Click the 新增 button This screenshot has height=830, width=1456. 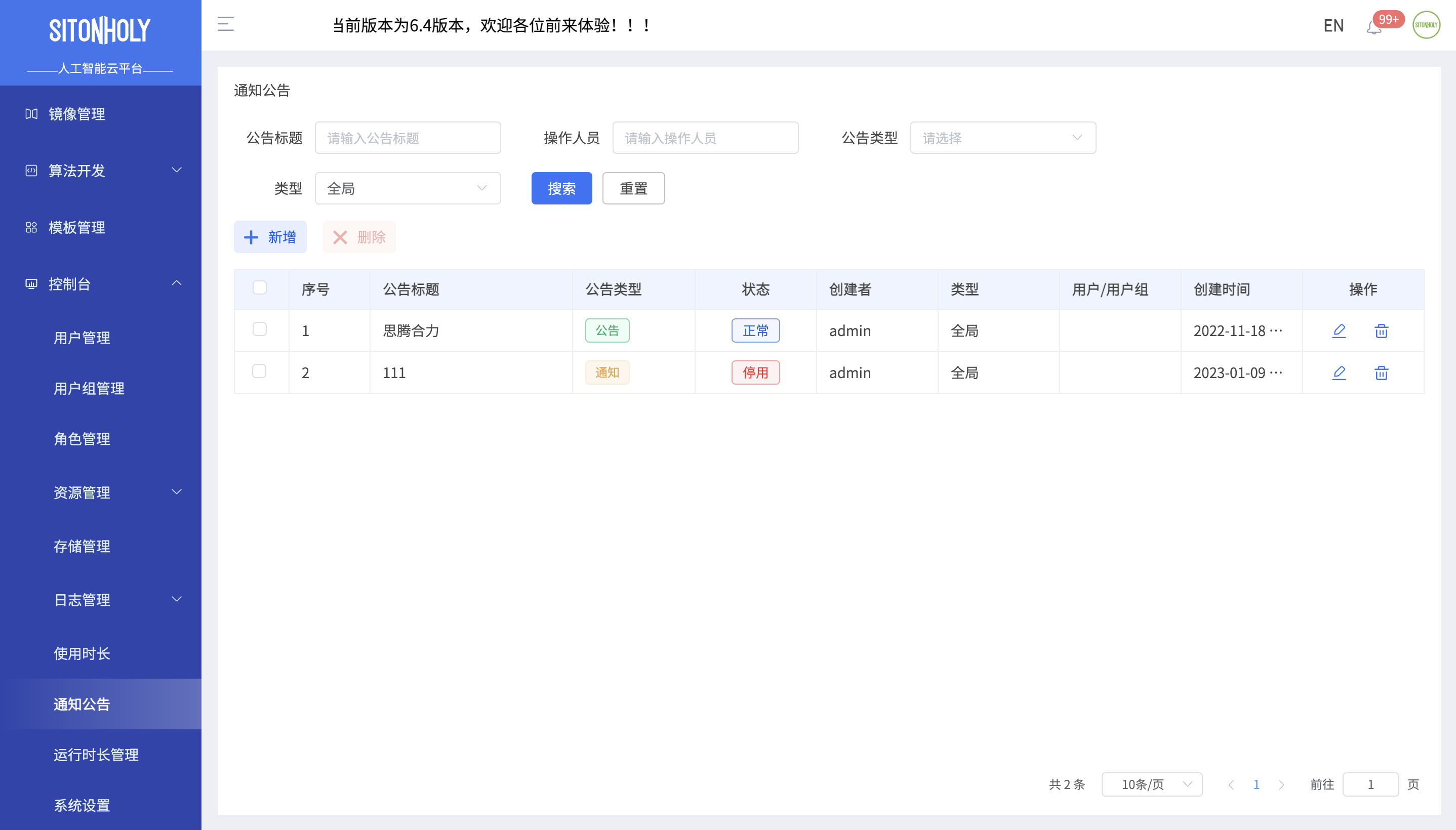tap(270, 237)
